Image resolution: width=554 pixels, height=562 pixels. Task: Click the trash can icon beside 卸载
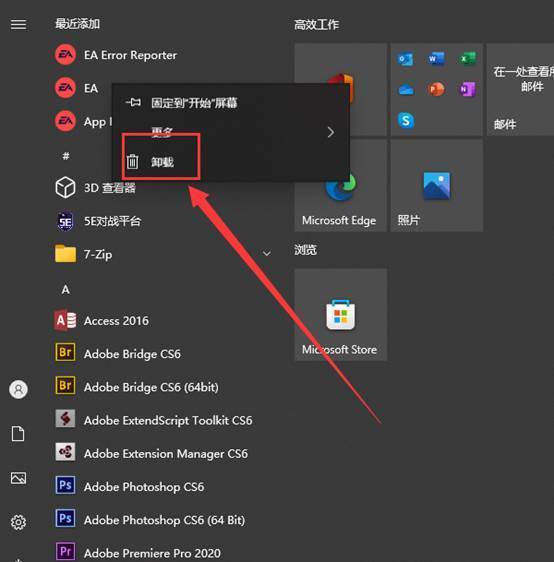pos(132,162)
